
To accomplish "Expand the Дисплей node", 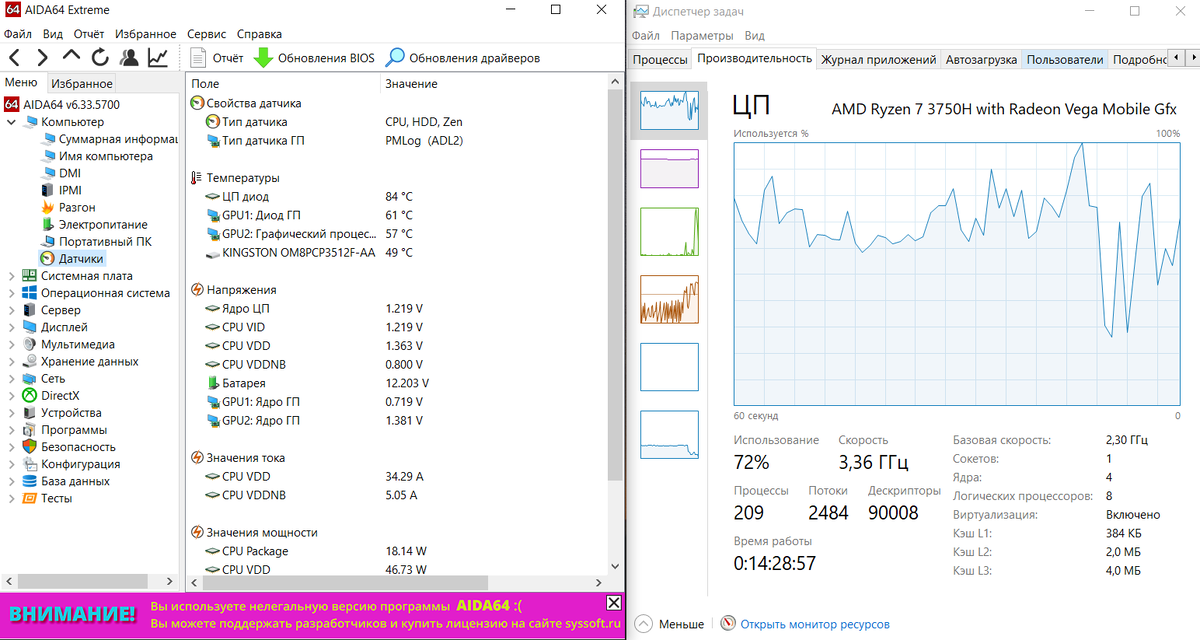I will pyautogui.click(x=11, y=327).
